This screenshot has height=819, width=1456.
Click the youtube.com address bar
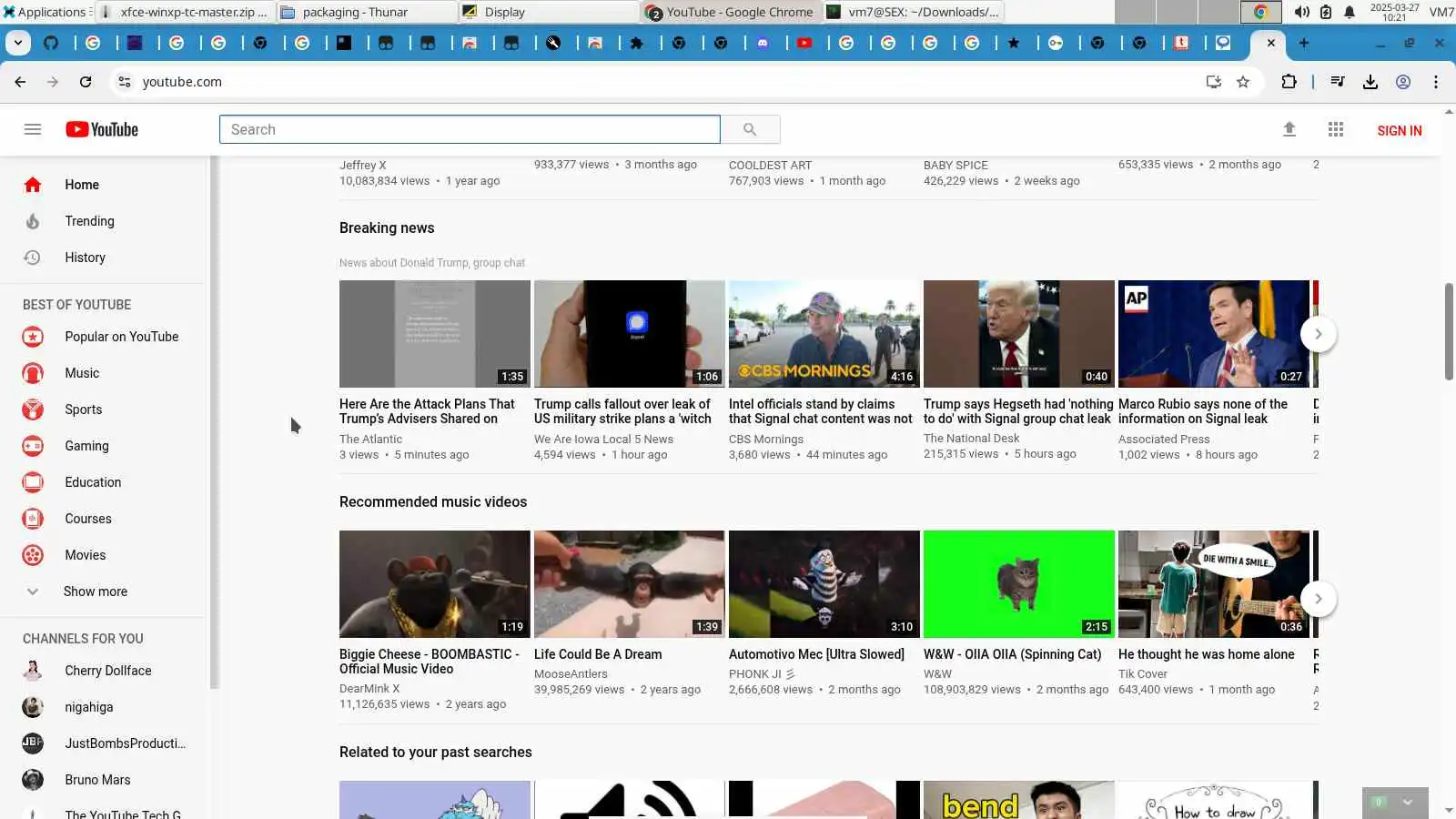pos(664,82)
